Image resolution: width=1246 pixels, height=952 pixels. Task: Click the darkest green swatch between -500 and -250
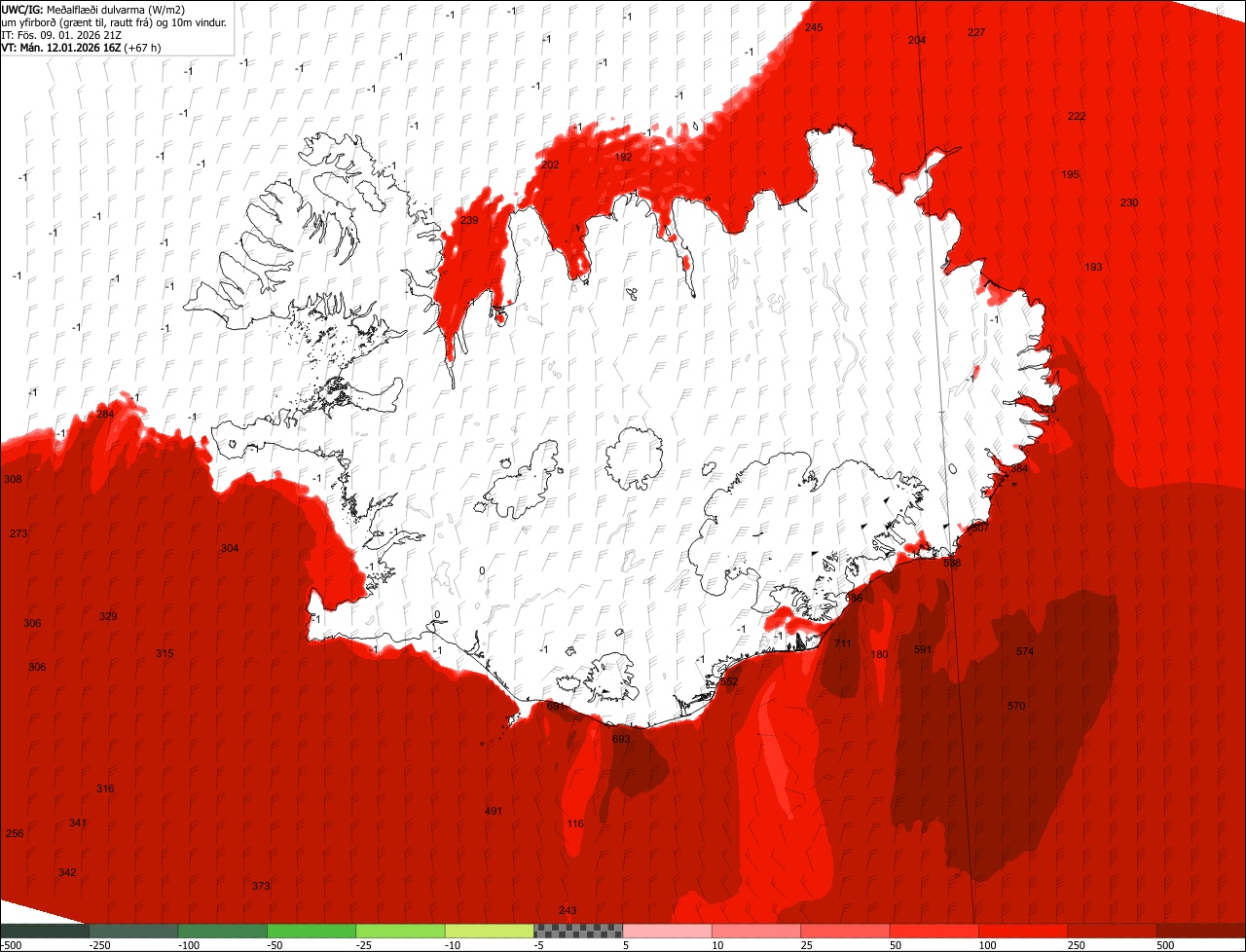(45, 931)
